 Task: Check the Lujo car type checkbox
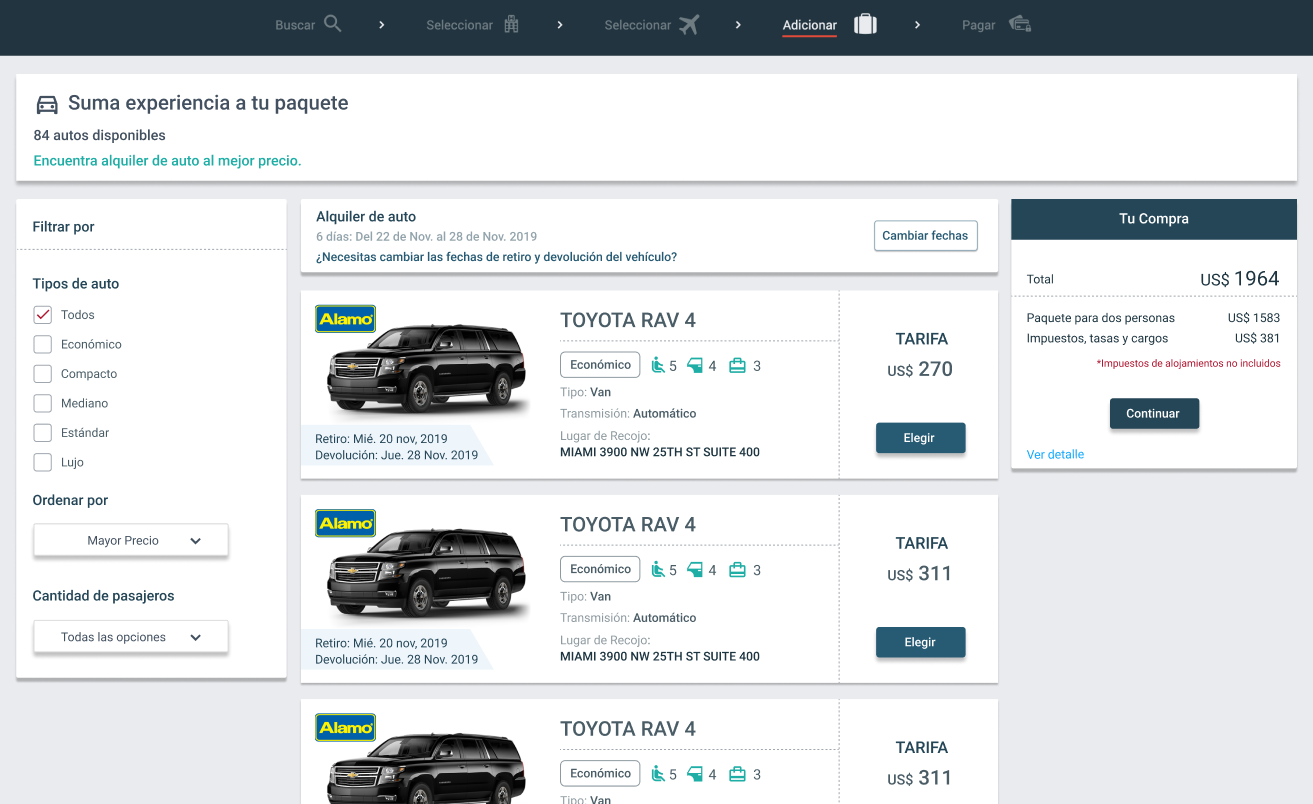click(x=43, y=462)
